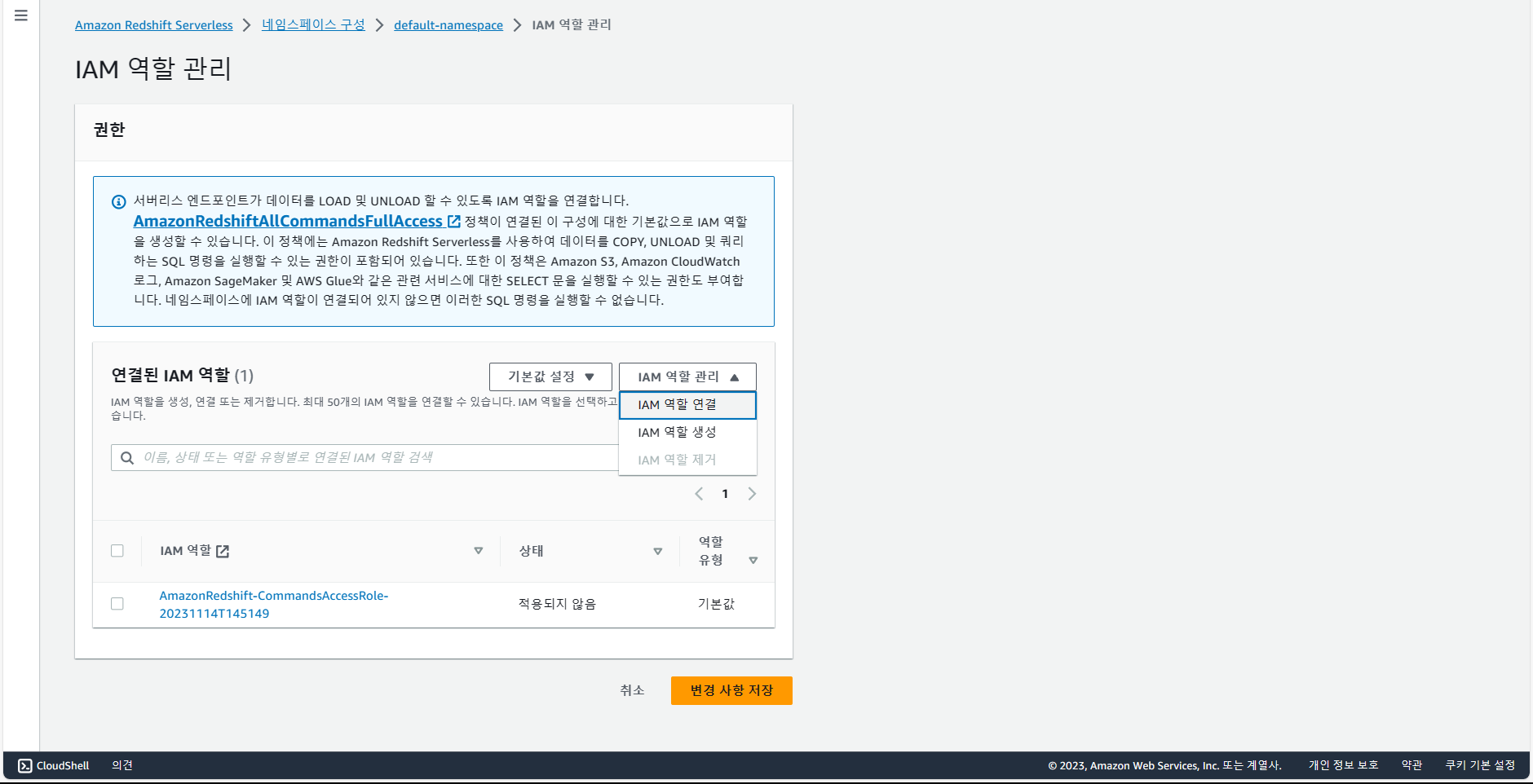
Task: Click the 취소 cancel button
Action: [x=632, y=690]
